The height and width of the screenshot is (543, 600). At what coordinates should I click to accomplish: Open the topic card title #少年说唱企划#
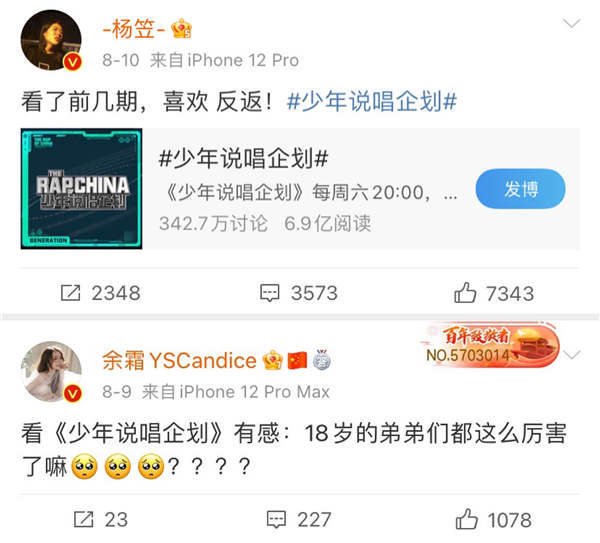(x=243, y=158)
